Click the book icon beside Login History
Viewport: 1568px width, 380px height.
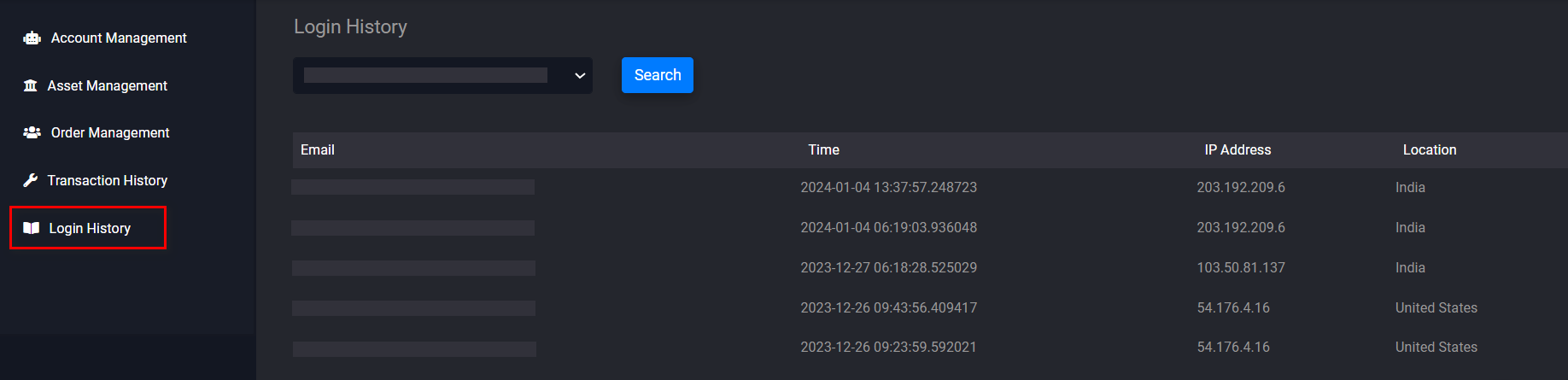pyautogui.click(x=32, y=228)
